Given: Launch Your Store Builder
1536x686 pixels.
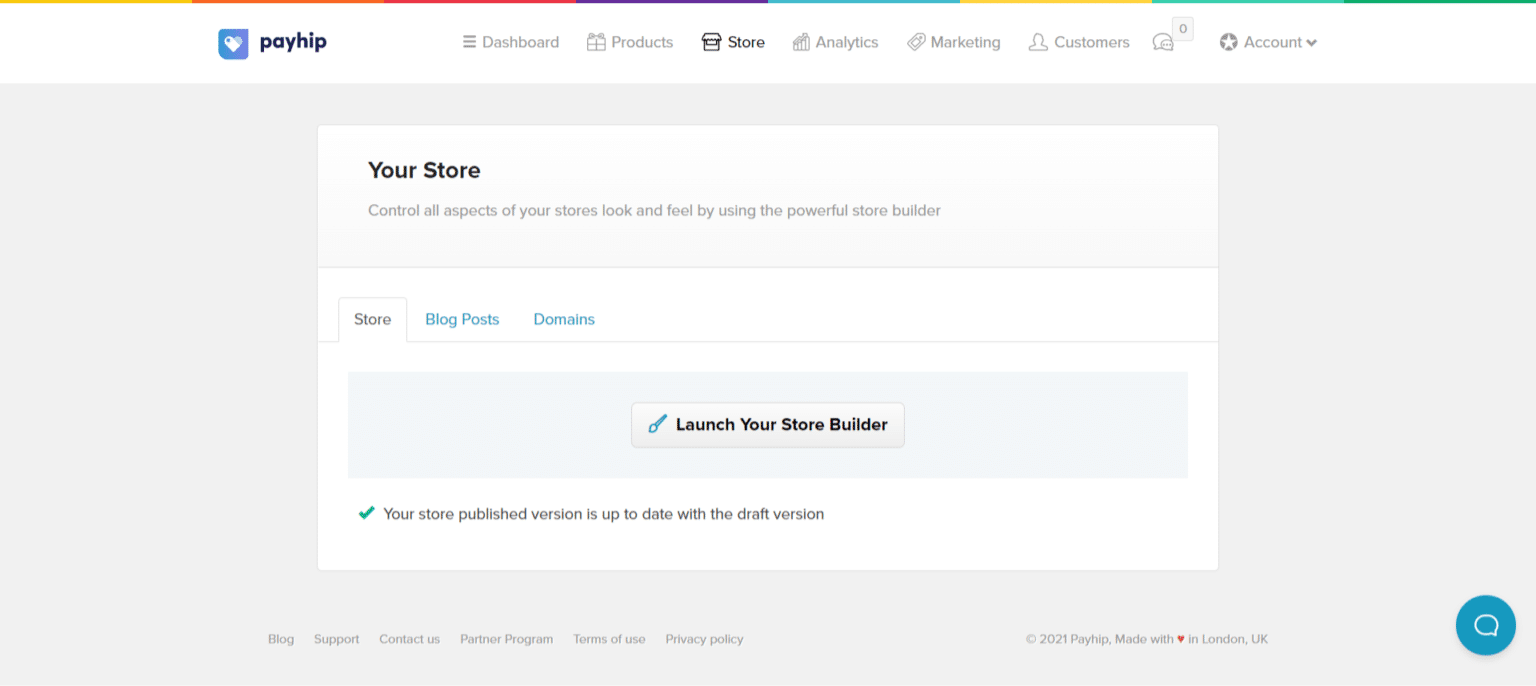Looking at the screenshot, I should click(767, 425).
